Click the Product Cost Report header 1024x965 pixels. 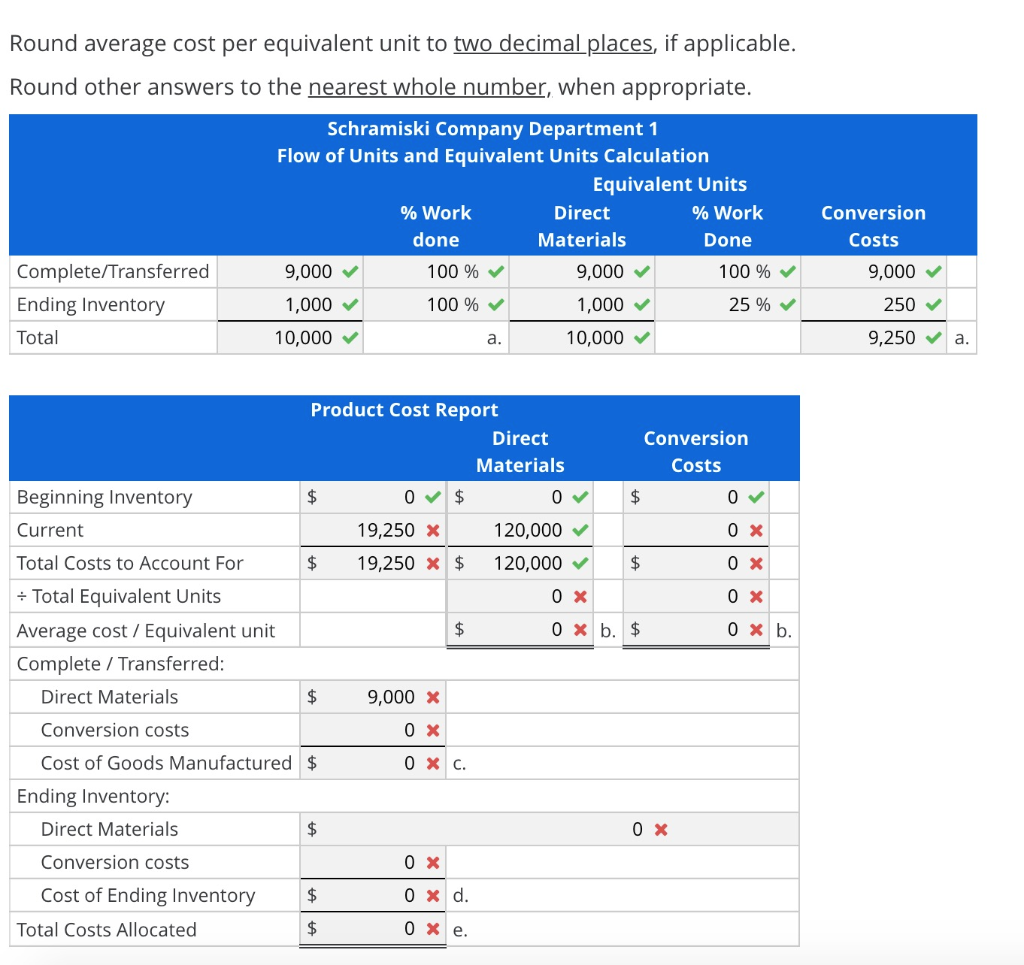pyautogui.click(x=404, y=409)
